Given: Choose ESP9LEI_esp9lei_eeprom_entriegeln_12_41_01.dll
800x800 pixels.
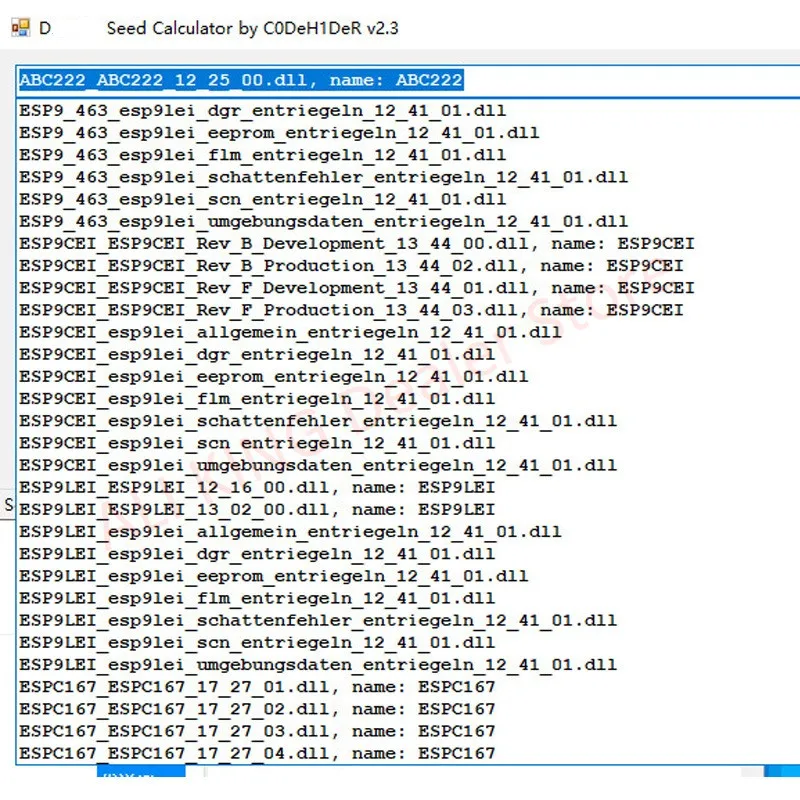Looking at the screenshot, I should pos(273,577).
